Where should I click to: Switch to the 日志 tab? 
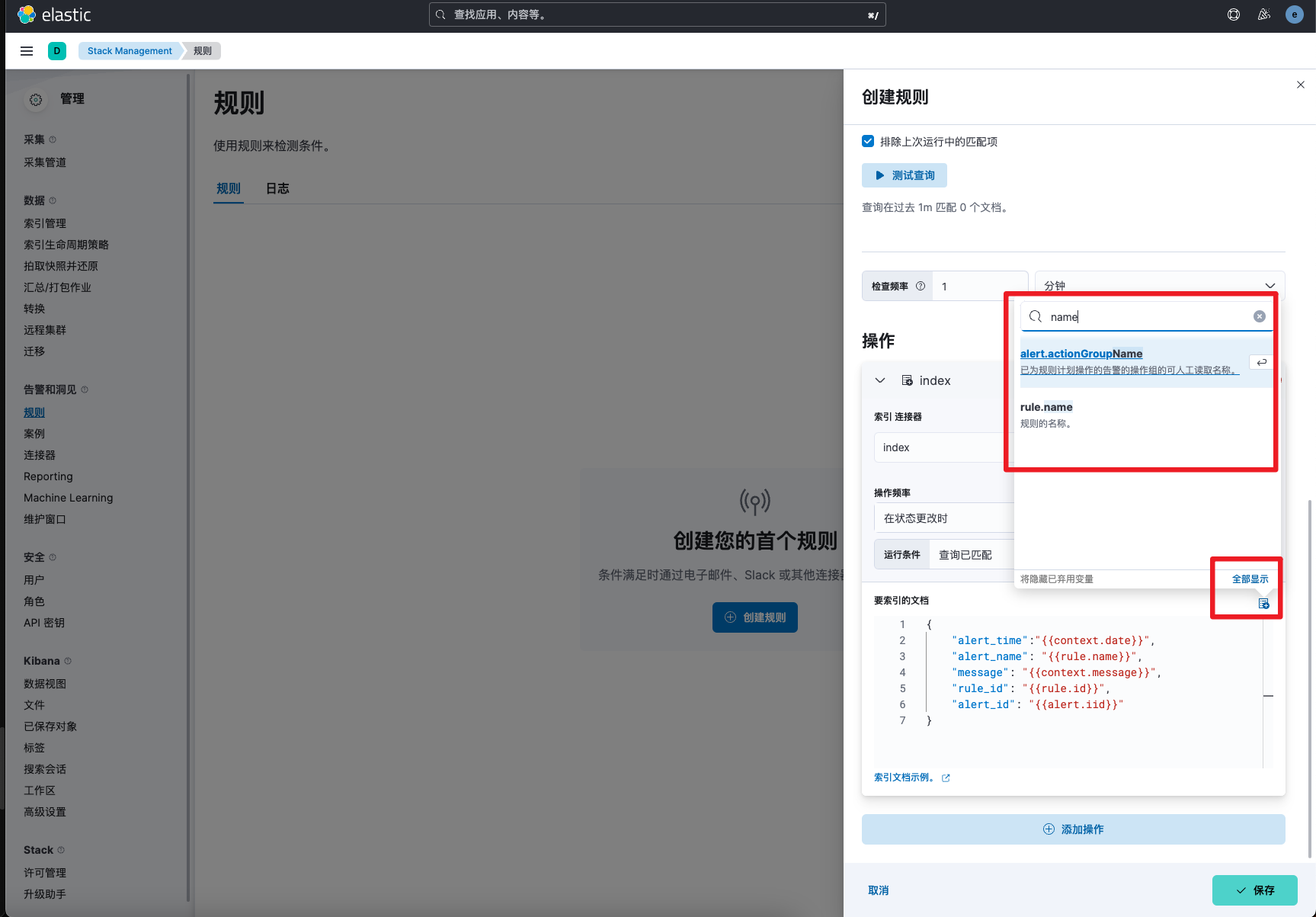[x=277, y=188]
